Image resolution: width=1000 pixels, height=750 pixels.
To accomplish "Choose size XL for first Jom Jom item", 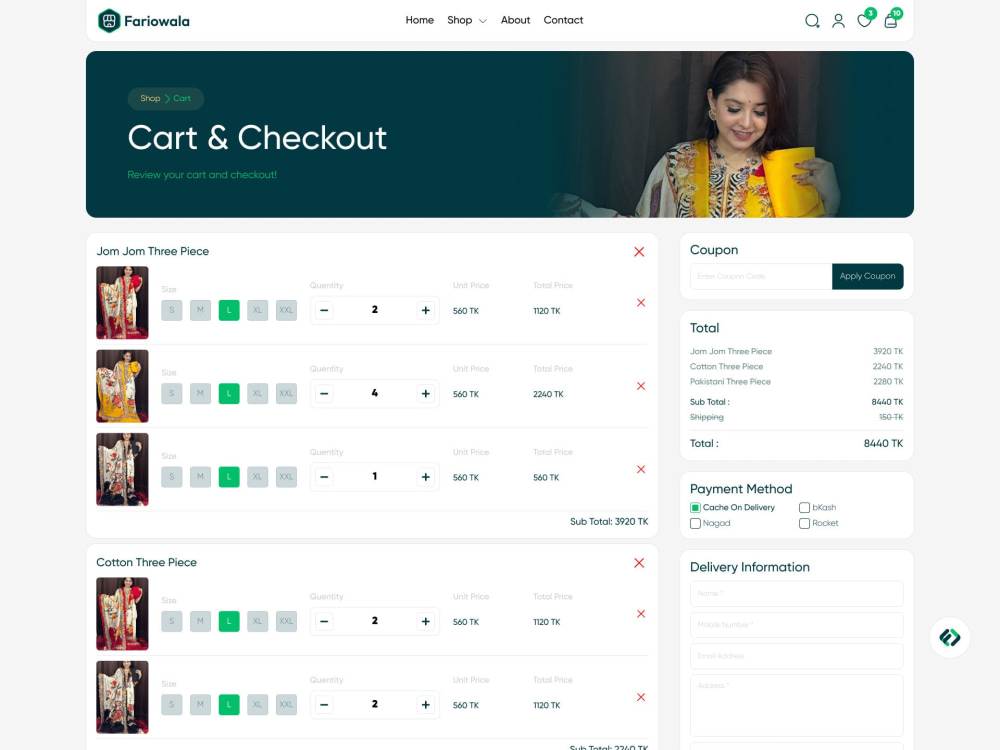I will [x=257, y=311].
